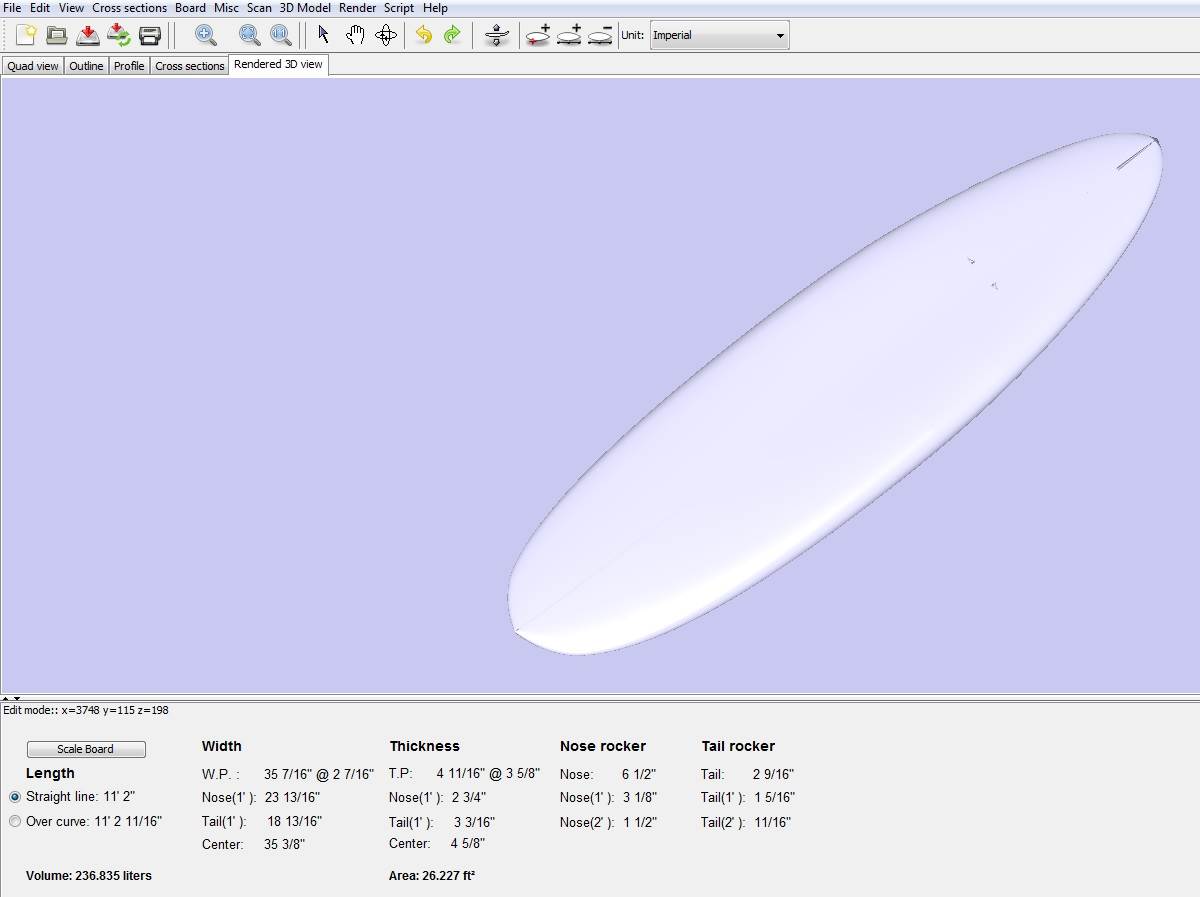
Task: Collapse the info panel using splitter arrows
Action: 16,698
